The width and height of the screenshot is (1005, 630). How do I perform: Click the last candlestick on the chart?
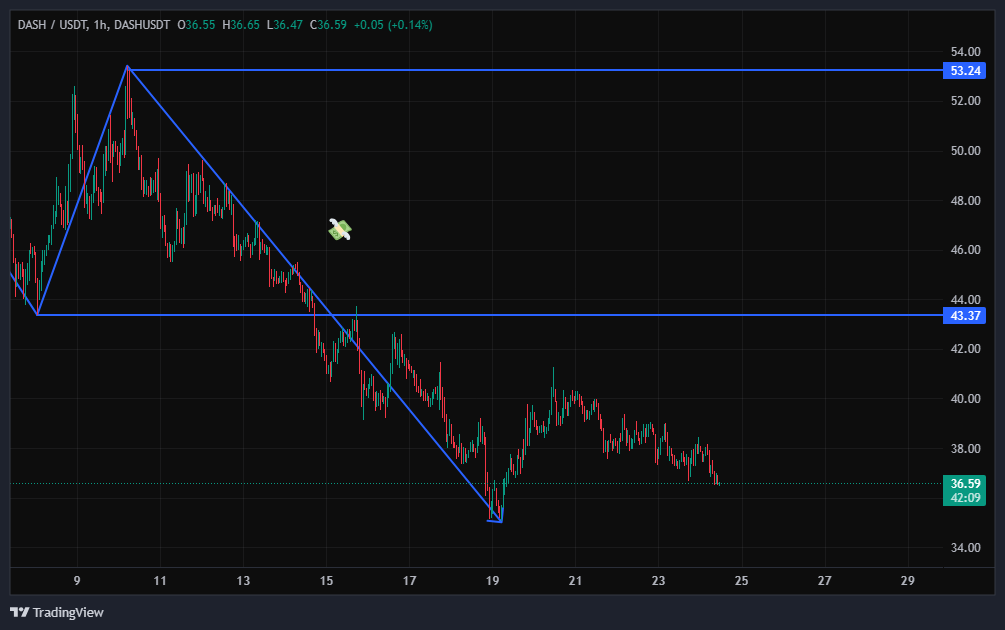tap(717, 482)
